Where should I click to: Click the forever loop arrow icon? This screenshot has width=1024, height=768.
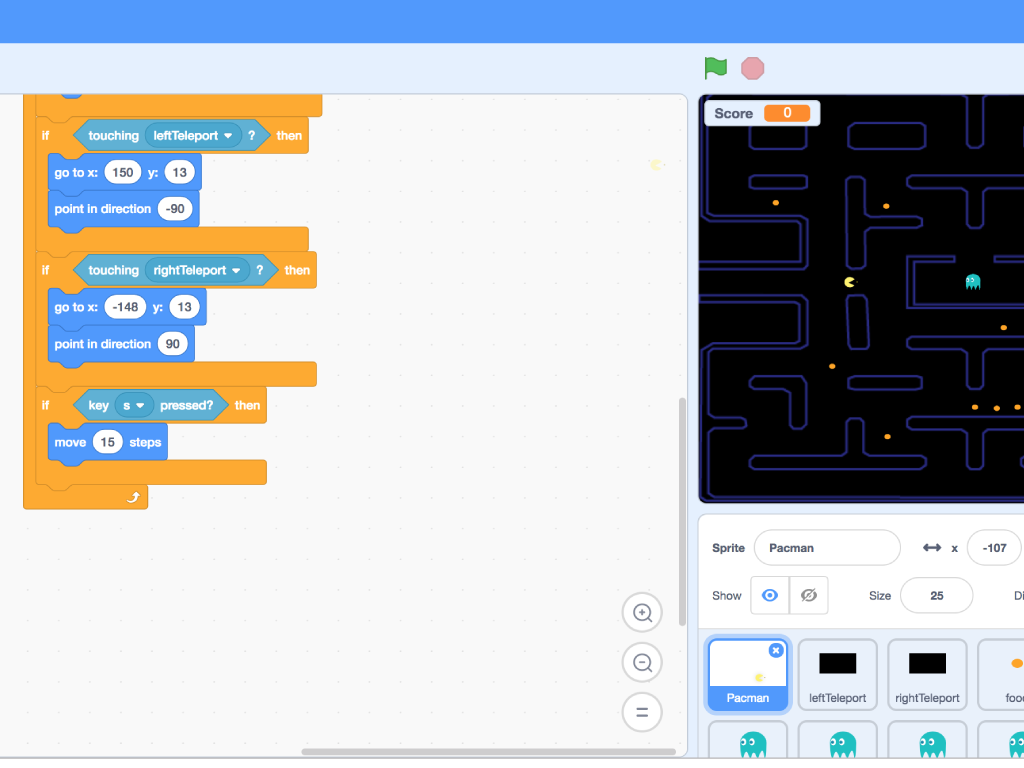(133, 498)
